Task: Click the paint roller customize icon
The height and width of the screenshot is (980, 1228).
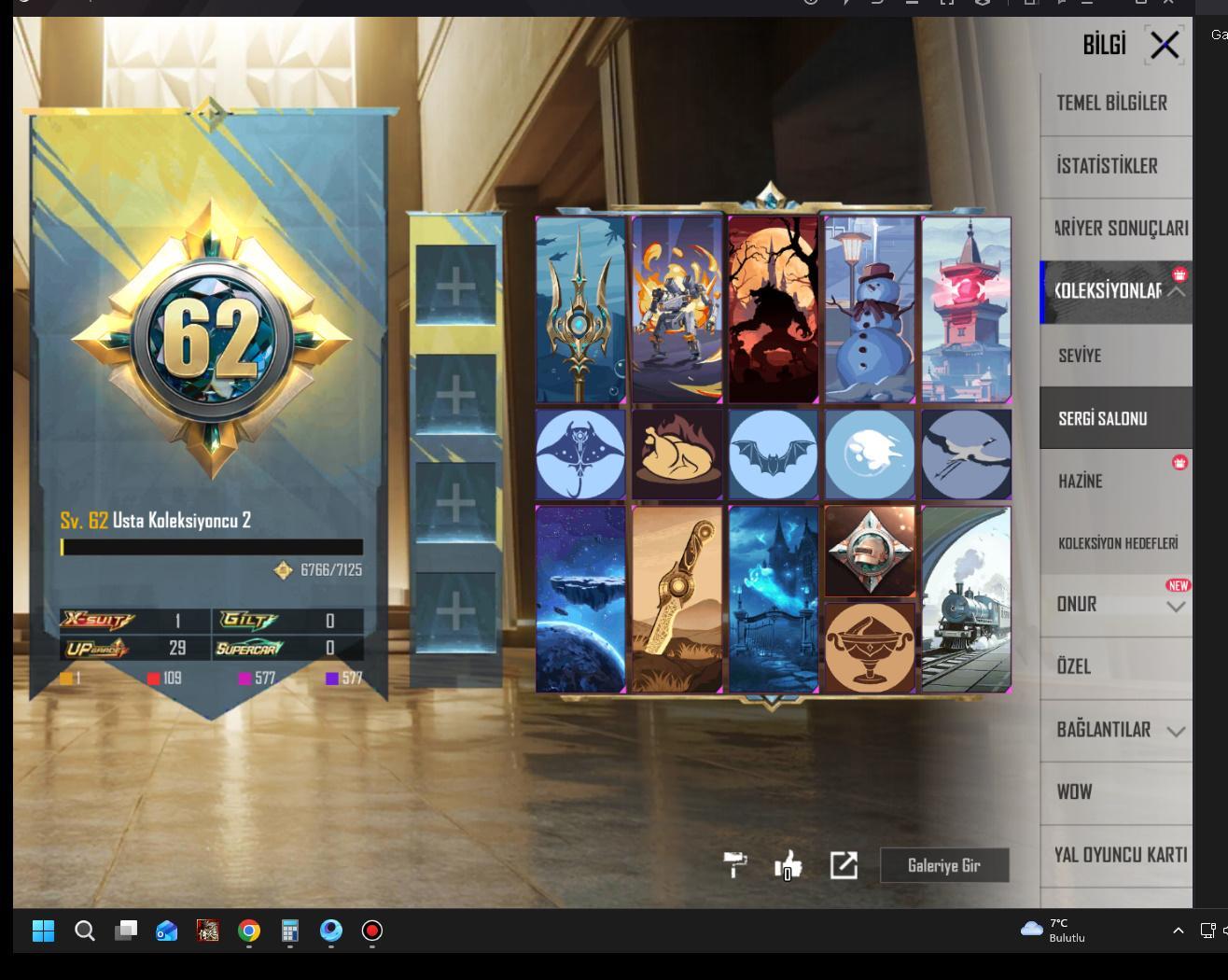Action: tap(735, 865)
